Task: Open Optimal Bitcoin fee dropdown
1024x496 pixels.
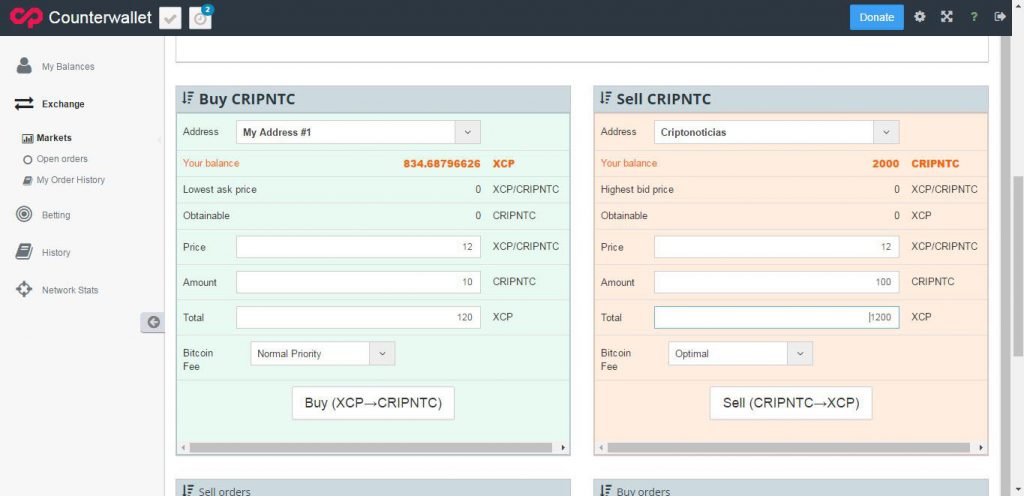Action: click(x=741, y=354)
